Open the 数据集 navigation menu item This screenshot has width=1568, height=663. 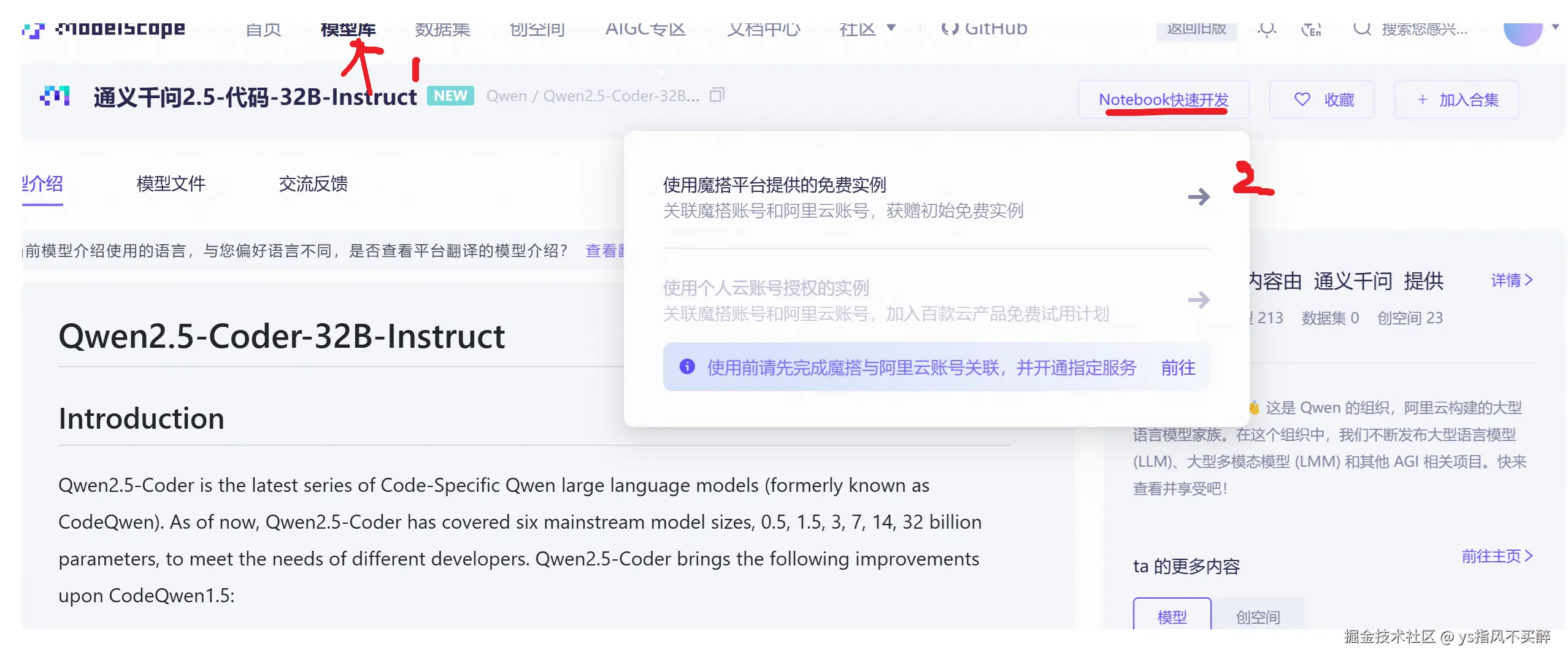pyautogui.click(x=442, y=29)
